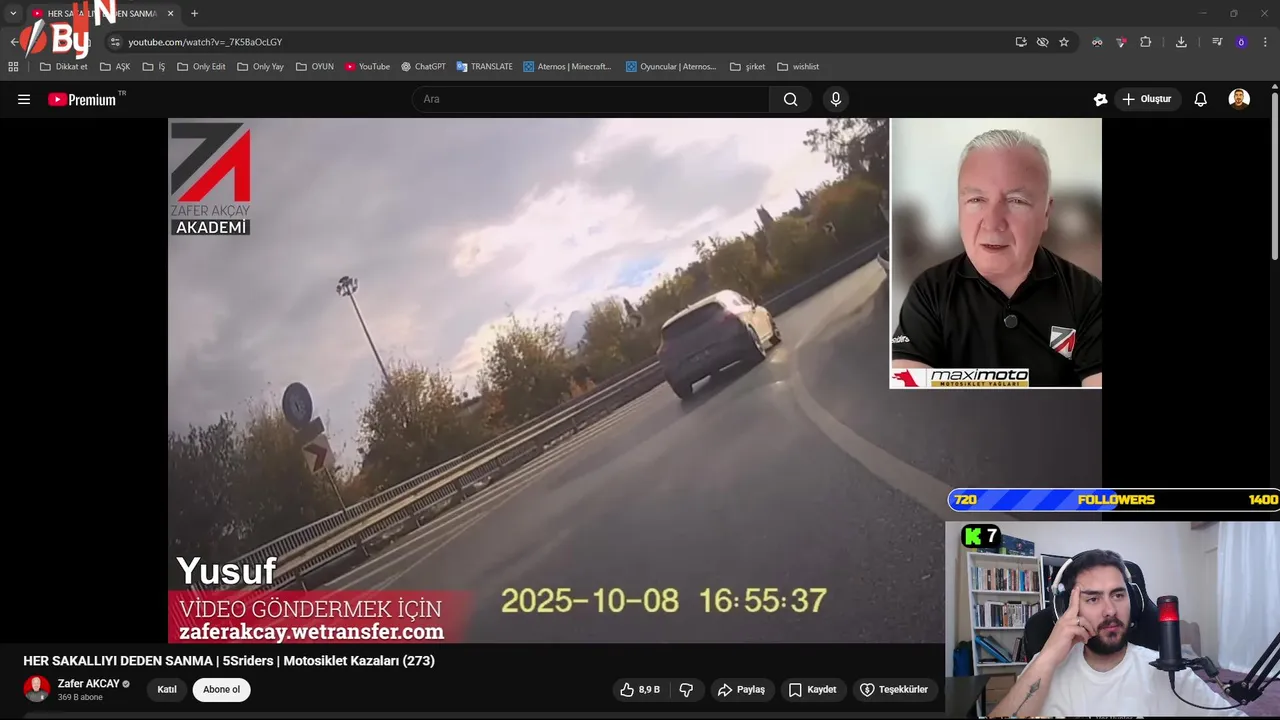Open the wishlist bookmarks folder

[x=798, y=67]
